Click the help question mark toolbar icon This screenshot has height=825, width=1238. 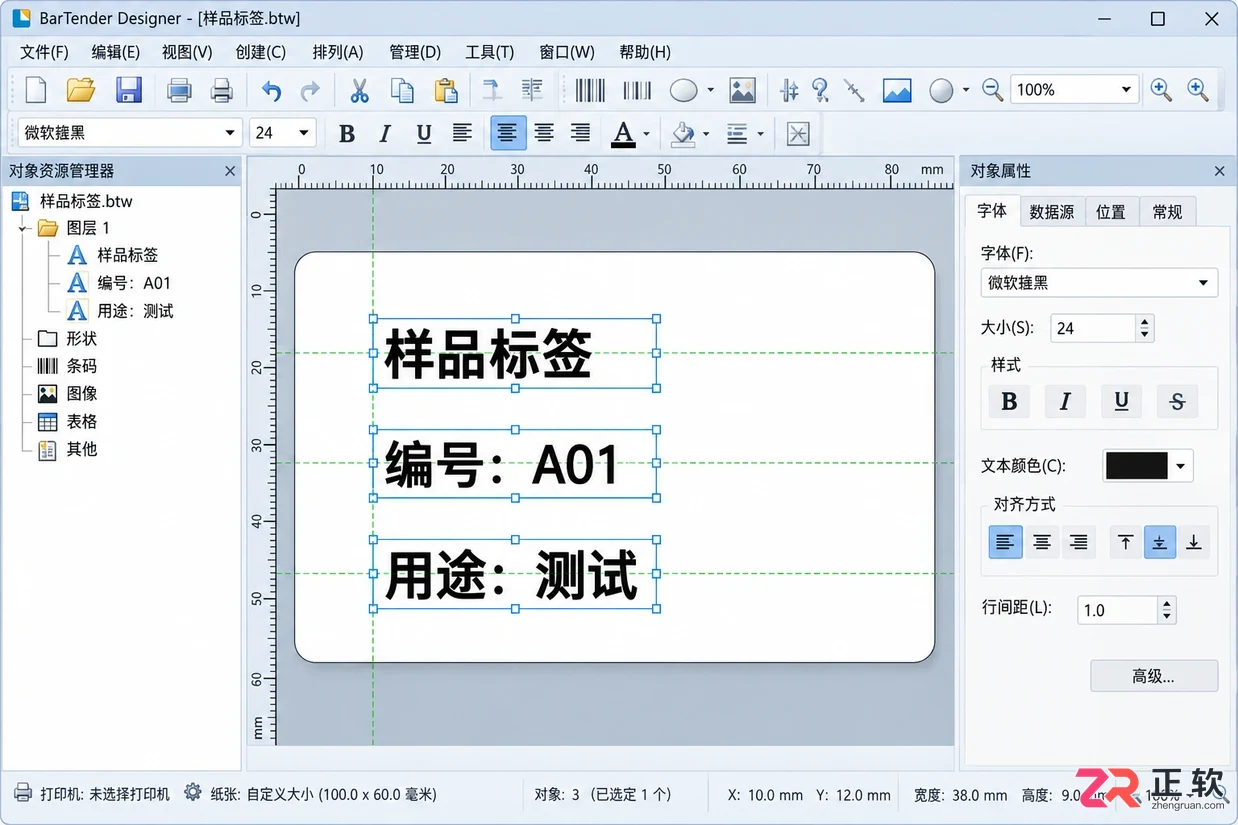[821, 90]
